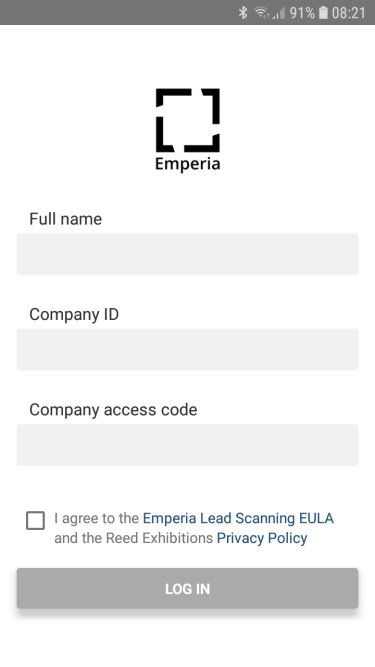Tap the 91% battery percentage indicator
This screenshot has width=375, height=667.
tap(302, 13)
